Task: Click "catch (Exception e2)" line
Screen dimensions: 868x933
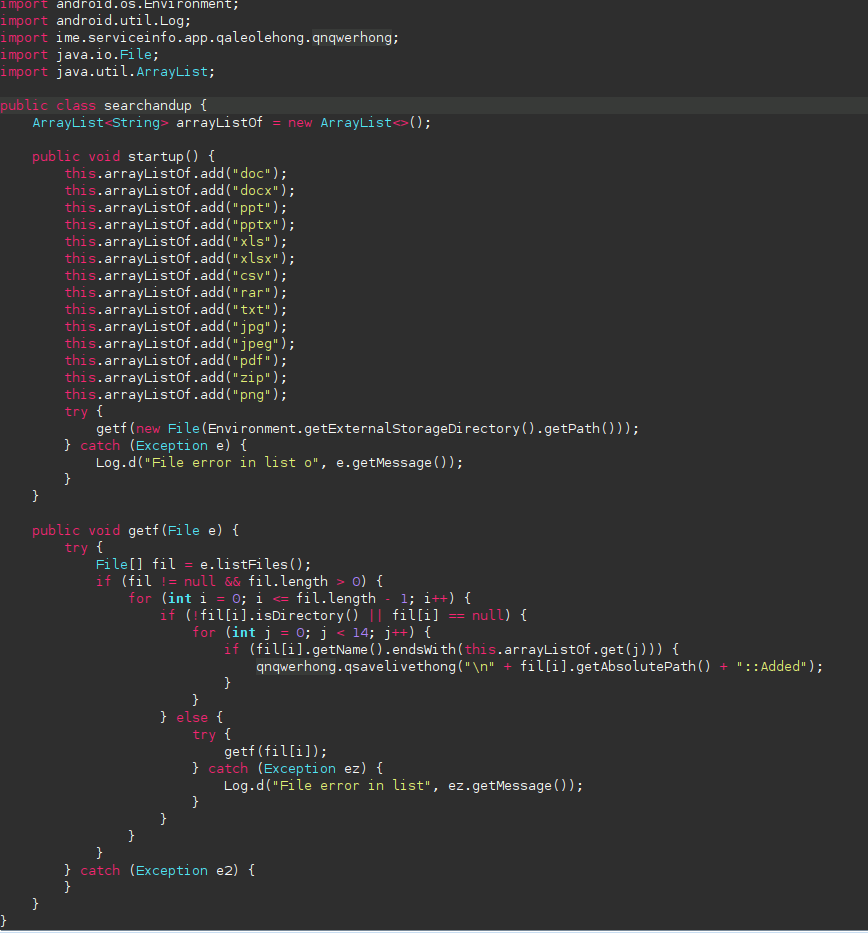Action: pos(159,871)
